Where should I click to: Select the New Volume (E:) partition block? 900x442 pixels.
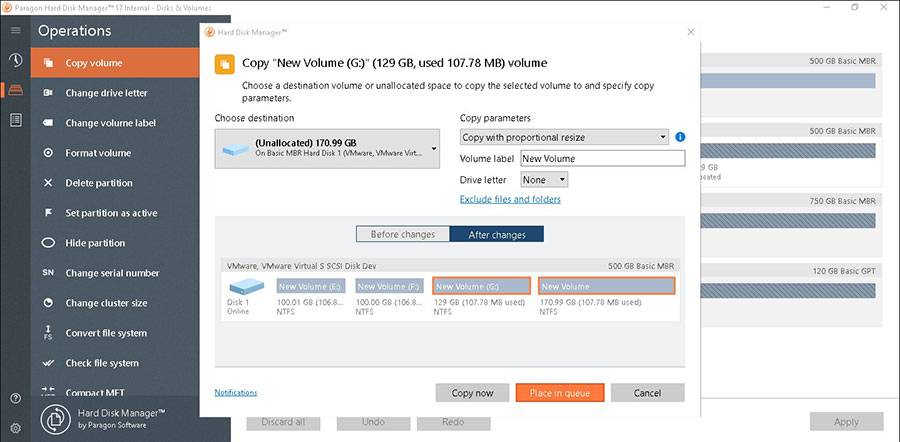click(x=311, y=286)
